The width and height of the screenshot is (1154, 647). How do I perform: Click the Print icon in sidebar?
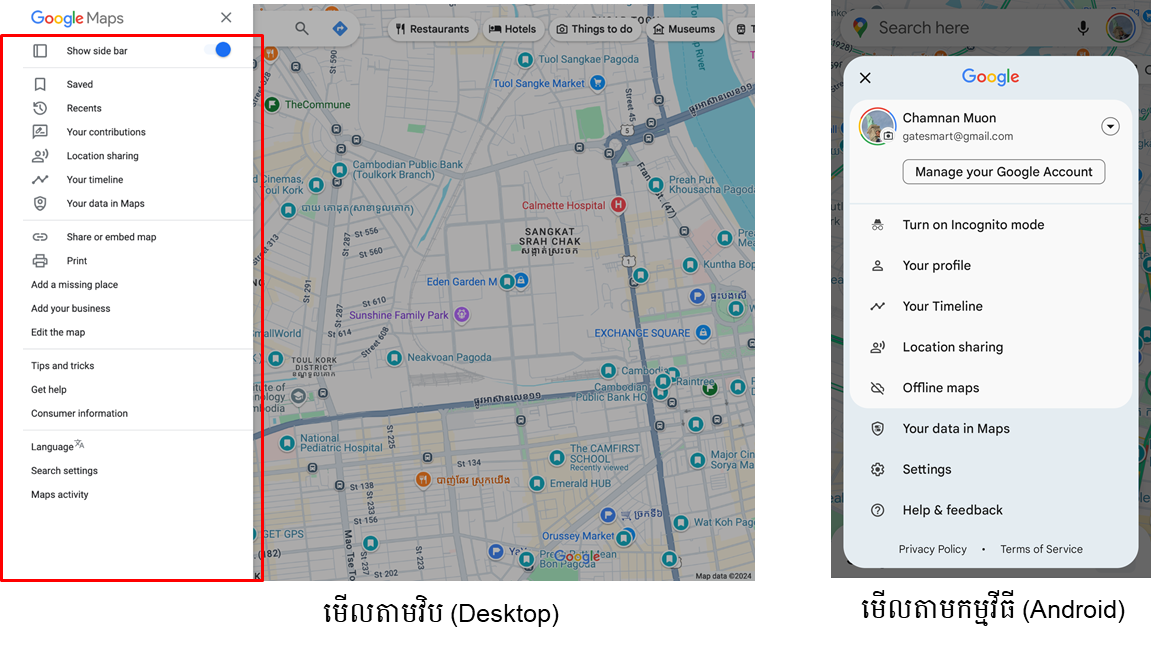pyautogui.click(x=40, y=261)
